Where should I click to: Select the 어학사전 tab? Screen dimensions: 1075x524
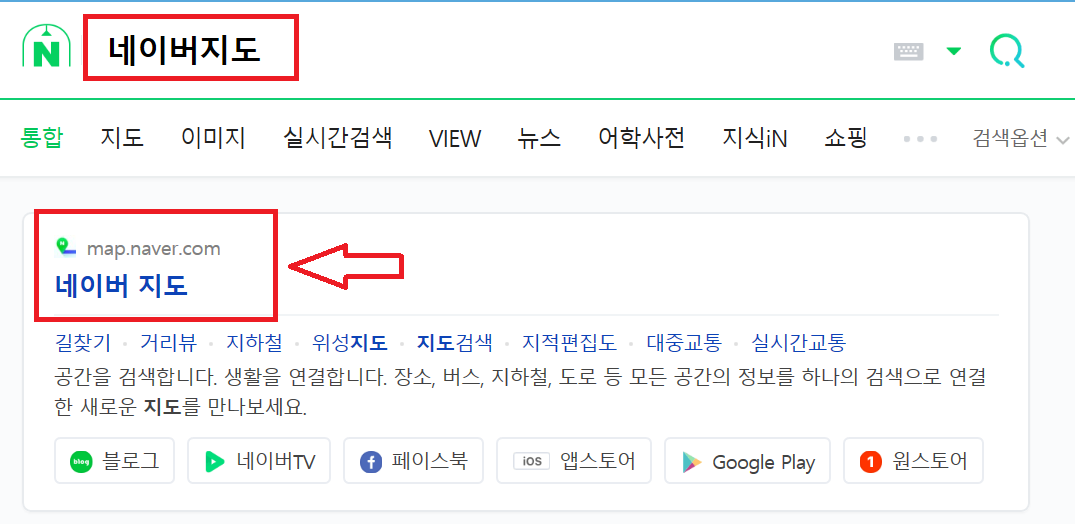coord(642,138)
